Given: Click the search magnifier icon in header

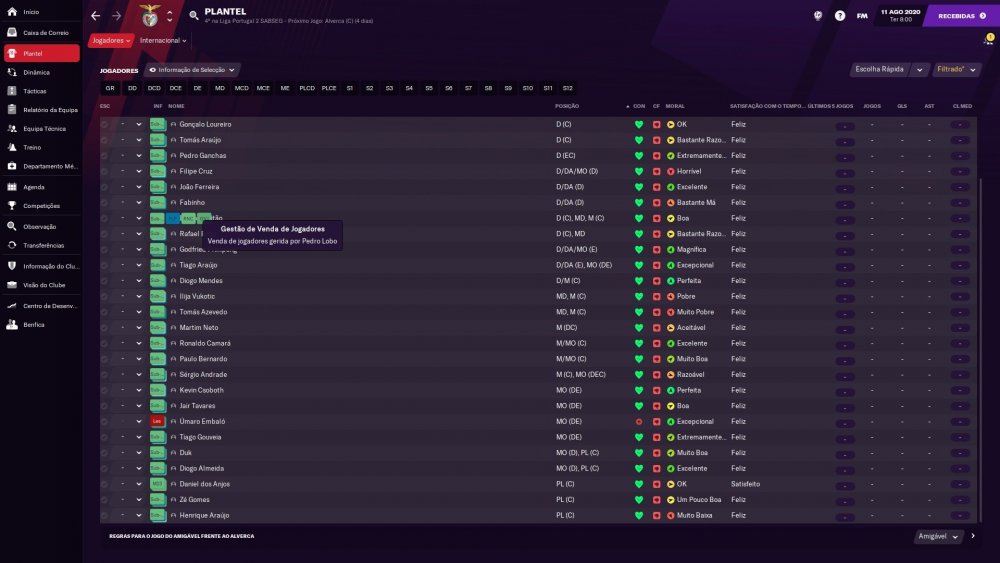Looking at the screenshot, I should [x=194, y=15].
